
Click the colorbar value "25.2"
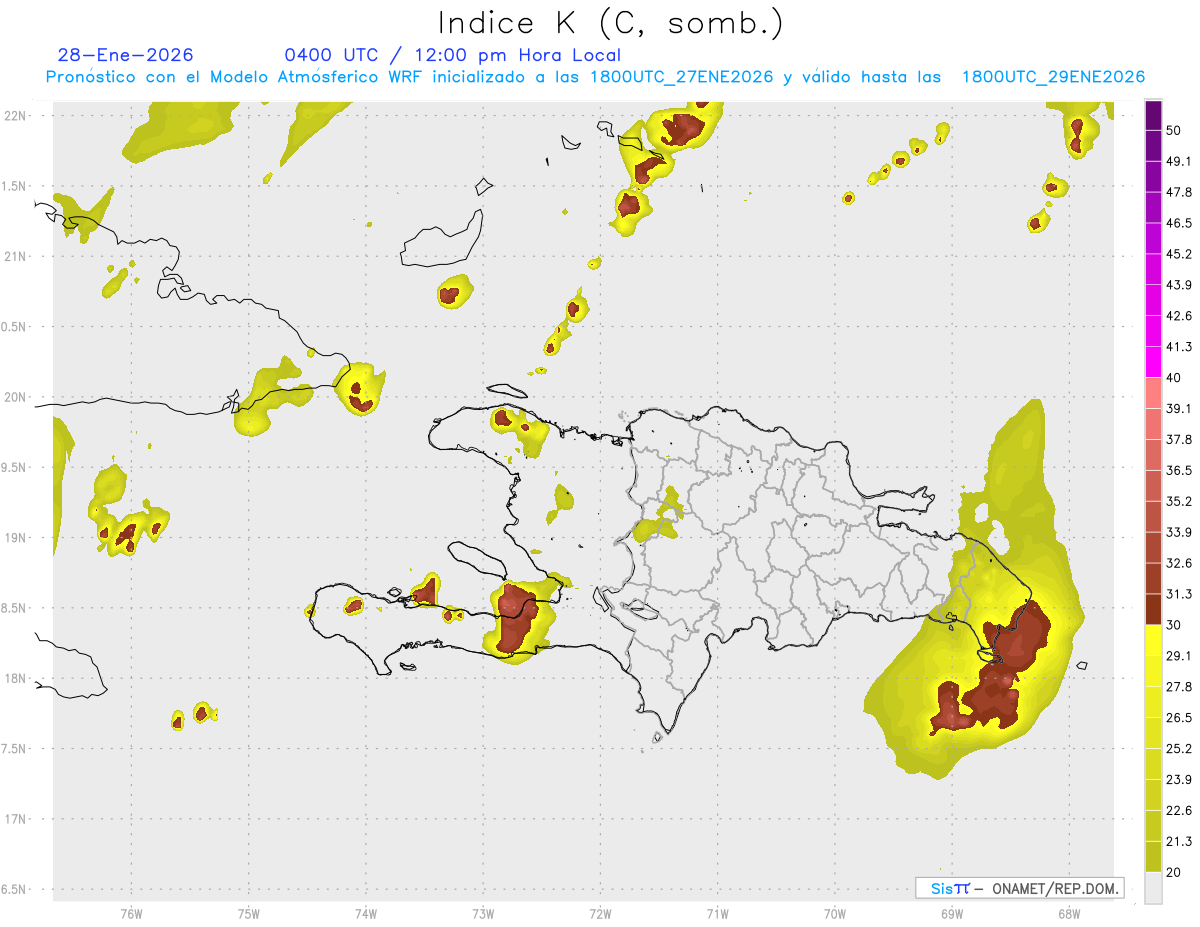coord(1180,749)
